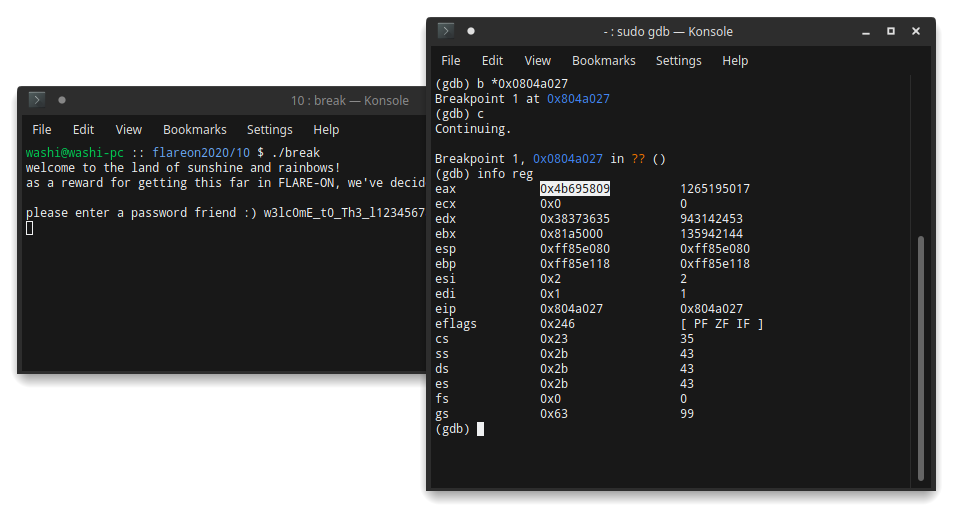Open Settings menu in gdb Konsole
Screen dimensions: 970x514
pos(679,61)
